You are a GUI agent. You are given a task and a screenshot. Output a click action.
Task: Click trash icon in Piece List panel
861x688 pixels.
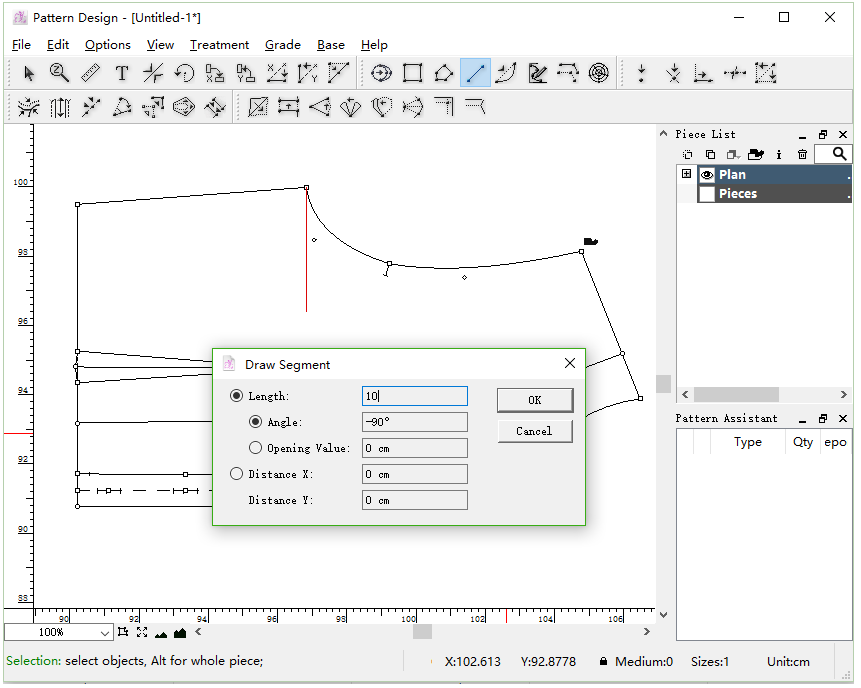802,154
